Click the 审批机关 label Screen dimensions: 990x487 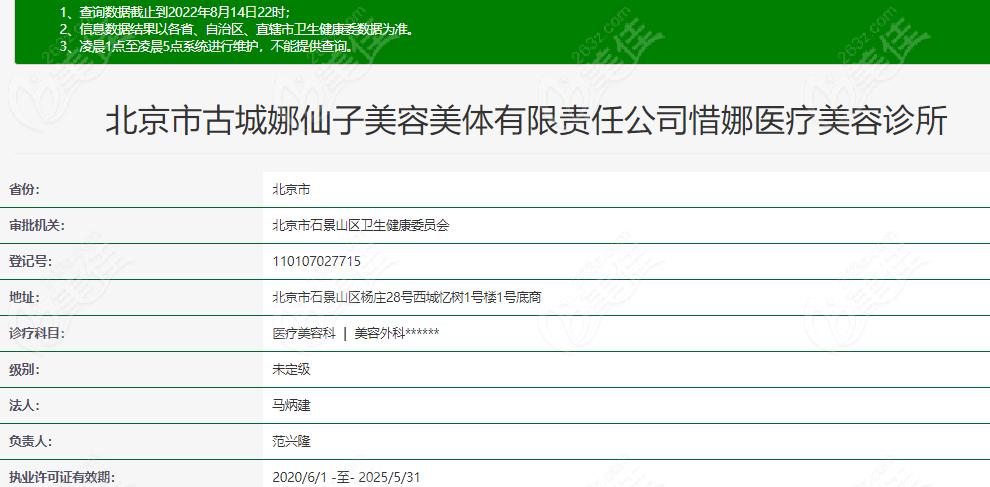[36, 225]
